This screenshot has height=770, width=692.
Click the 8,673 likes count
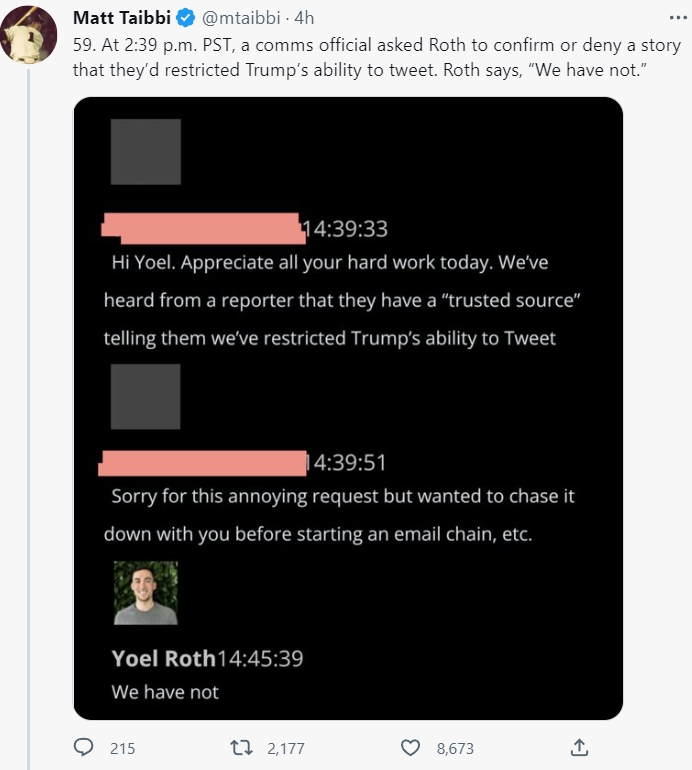click(454, 748)
